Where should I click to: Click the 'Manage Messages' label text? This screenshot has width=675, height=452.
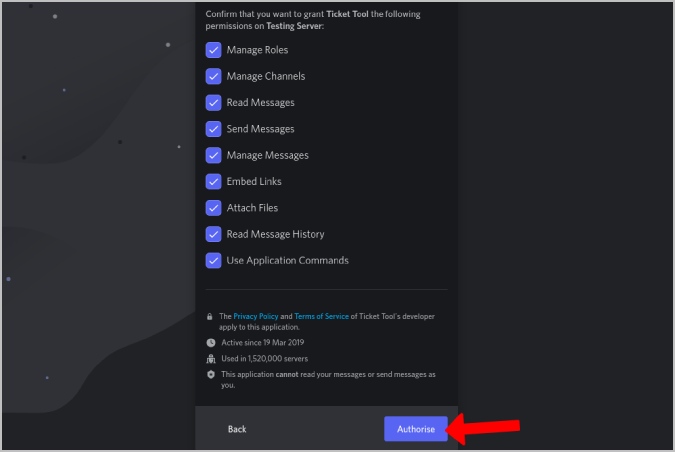pos(268,155)
